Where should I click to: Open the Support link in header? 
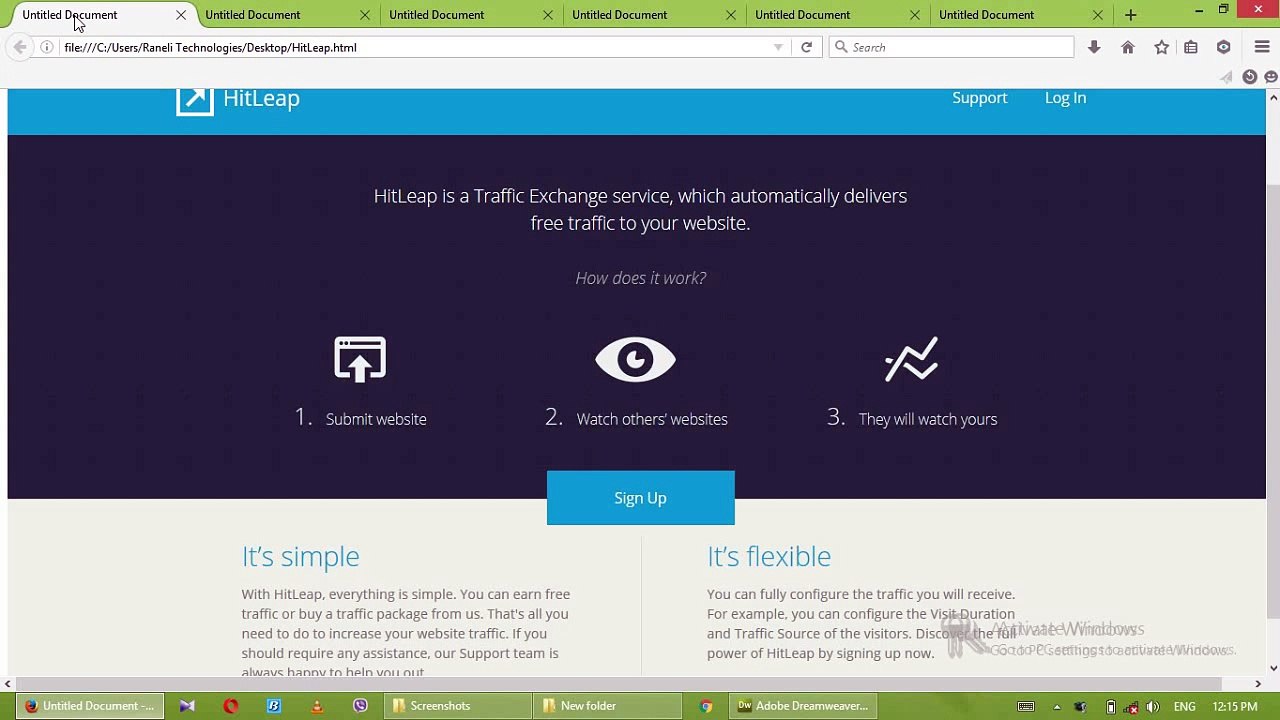pyautogui.click(x=979, y=98)
